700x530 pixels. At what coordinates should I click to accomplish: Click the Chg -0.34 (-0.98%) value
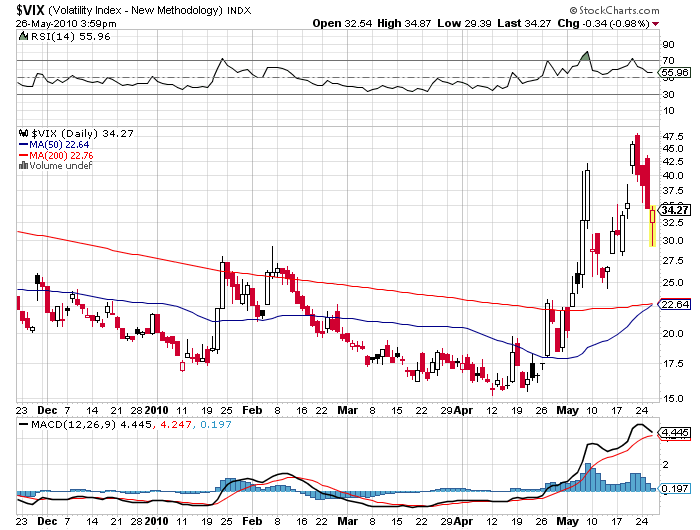604,24
